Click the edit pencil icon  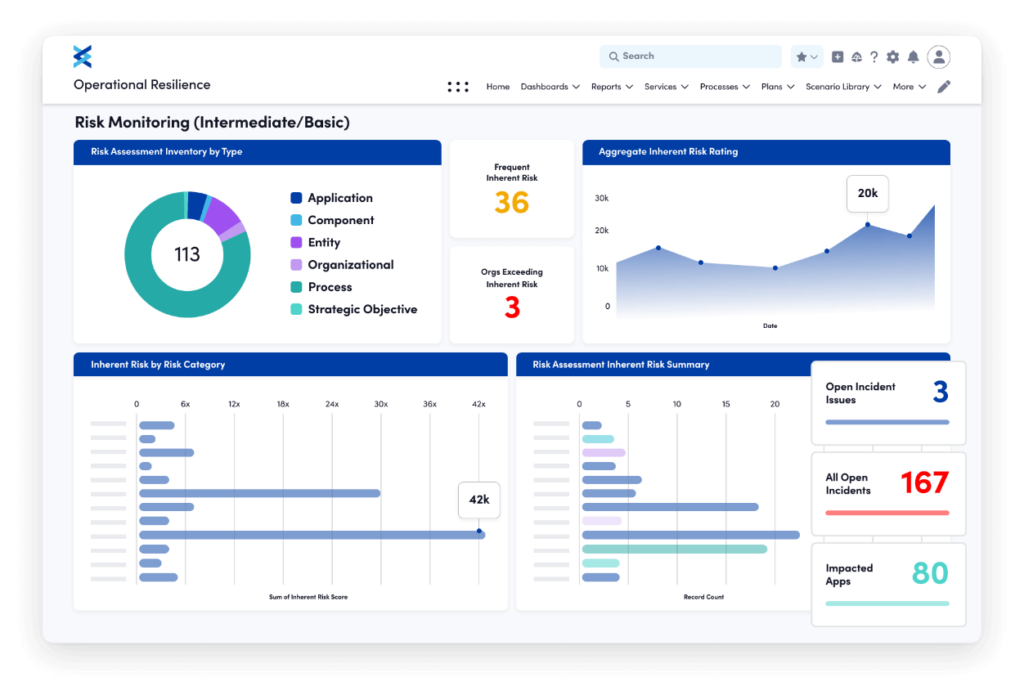[x=943, y=86]
